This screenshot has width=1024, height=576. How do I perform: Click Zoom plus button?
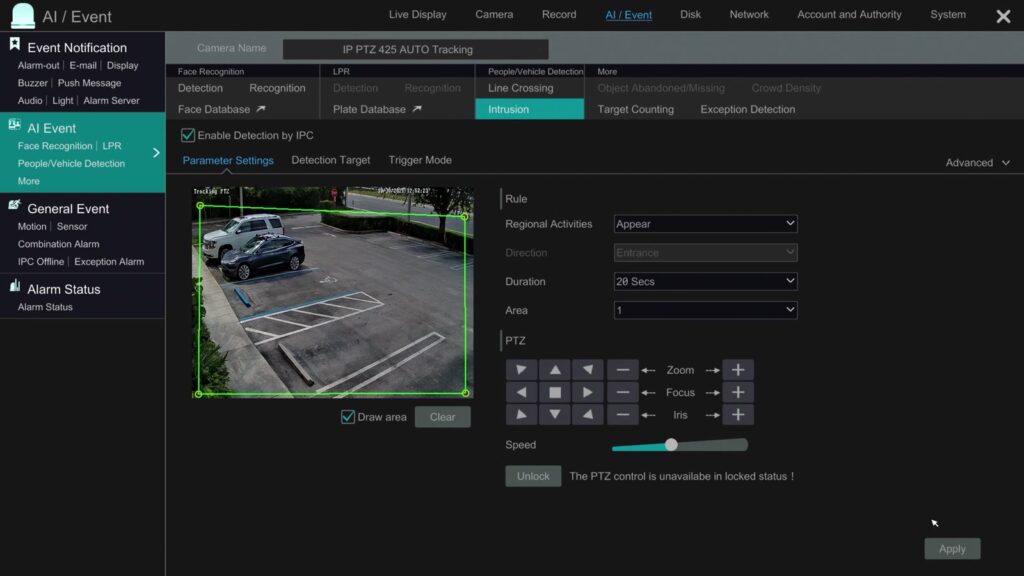[x=738, y=370]
